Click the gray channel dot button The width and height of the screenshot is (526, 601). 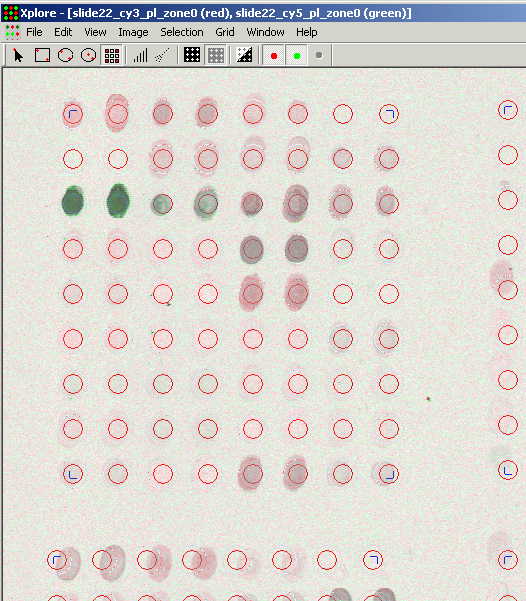tap(319, 56)
